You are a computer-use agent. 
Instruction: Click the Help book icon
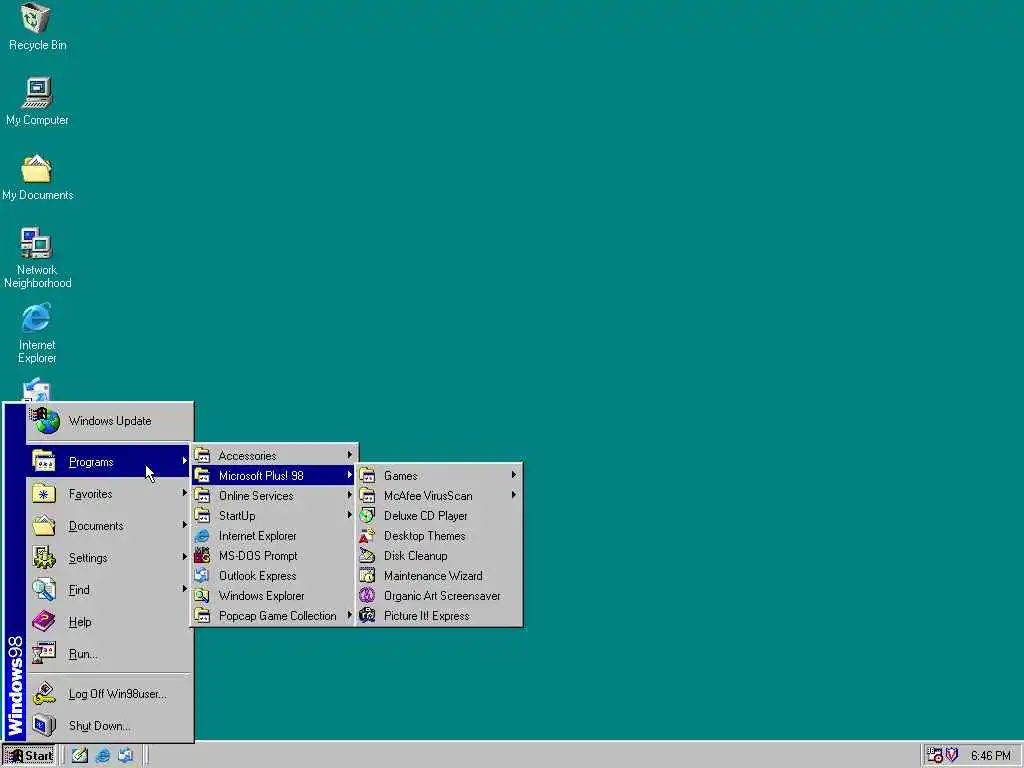(x=44, y=622)
